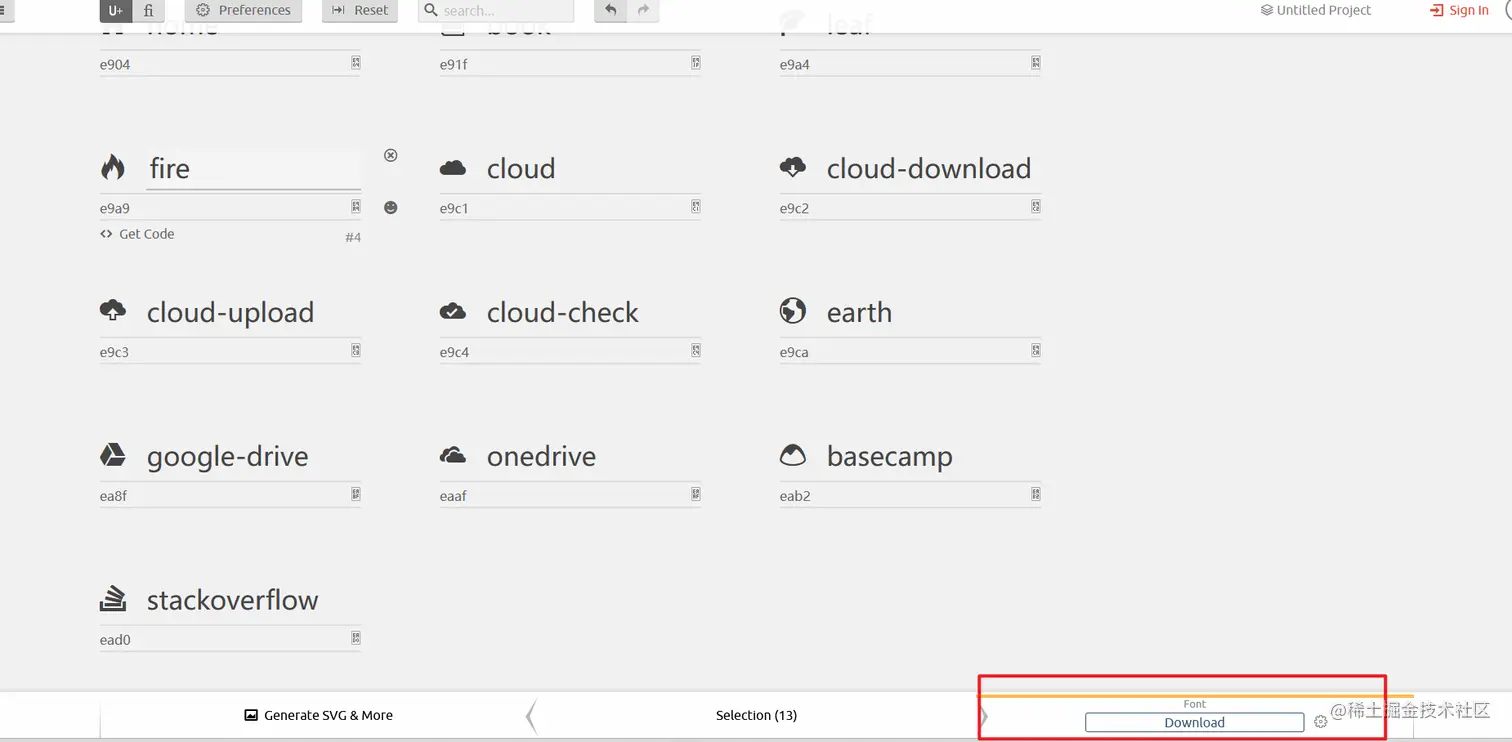
Task: Click the e9ca code value for earth
Action: (794, 352)
